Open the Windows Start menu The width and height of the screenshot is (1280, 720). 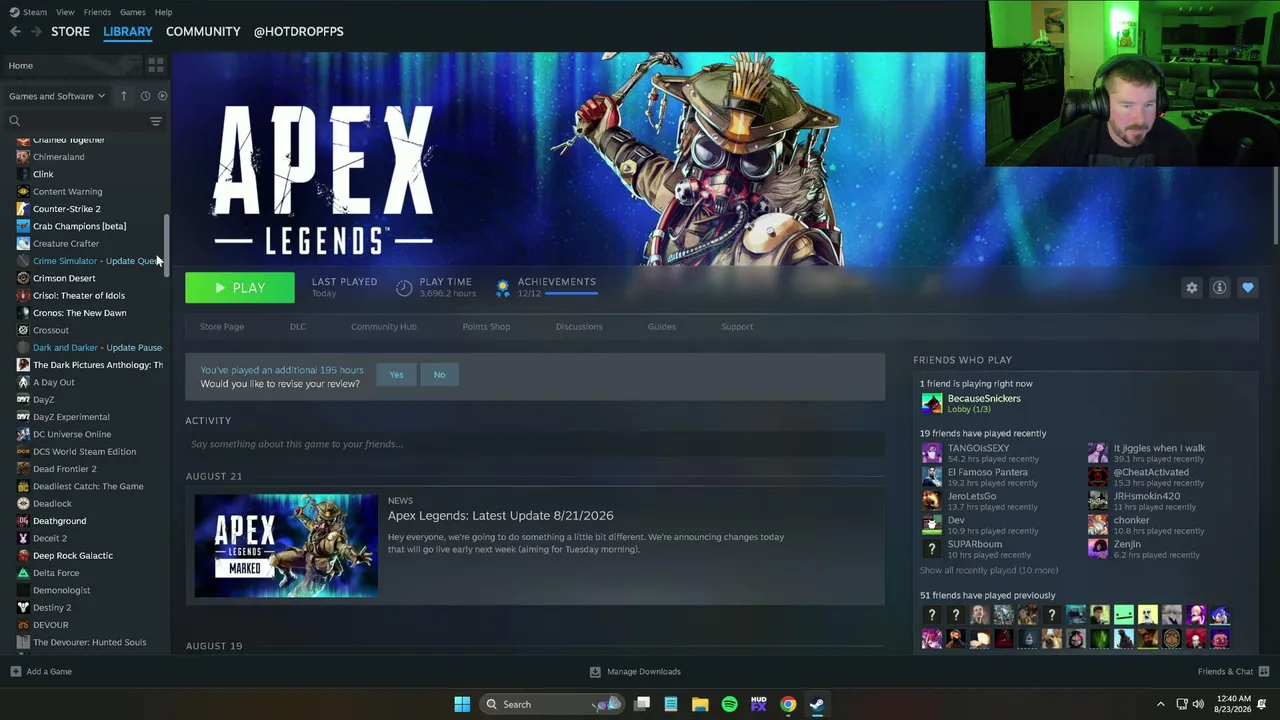(x=462, y=704)
